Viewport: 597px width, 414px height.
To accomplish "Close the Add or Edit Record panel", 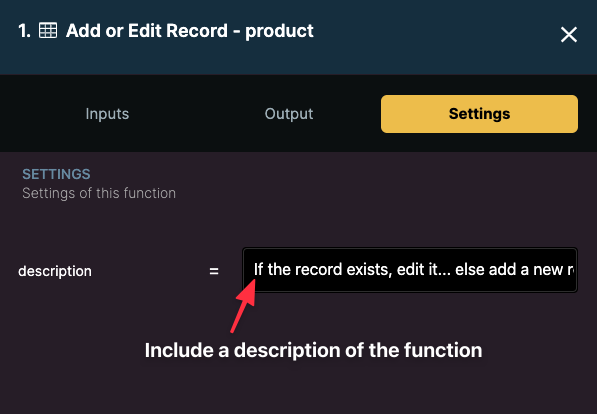I will (x=568, y=35).
